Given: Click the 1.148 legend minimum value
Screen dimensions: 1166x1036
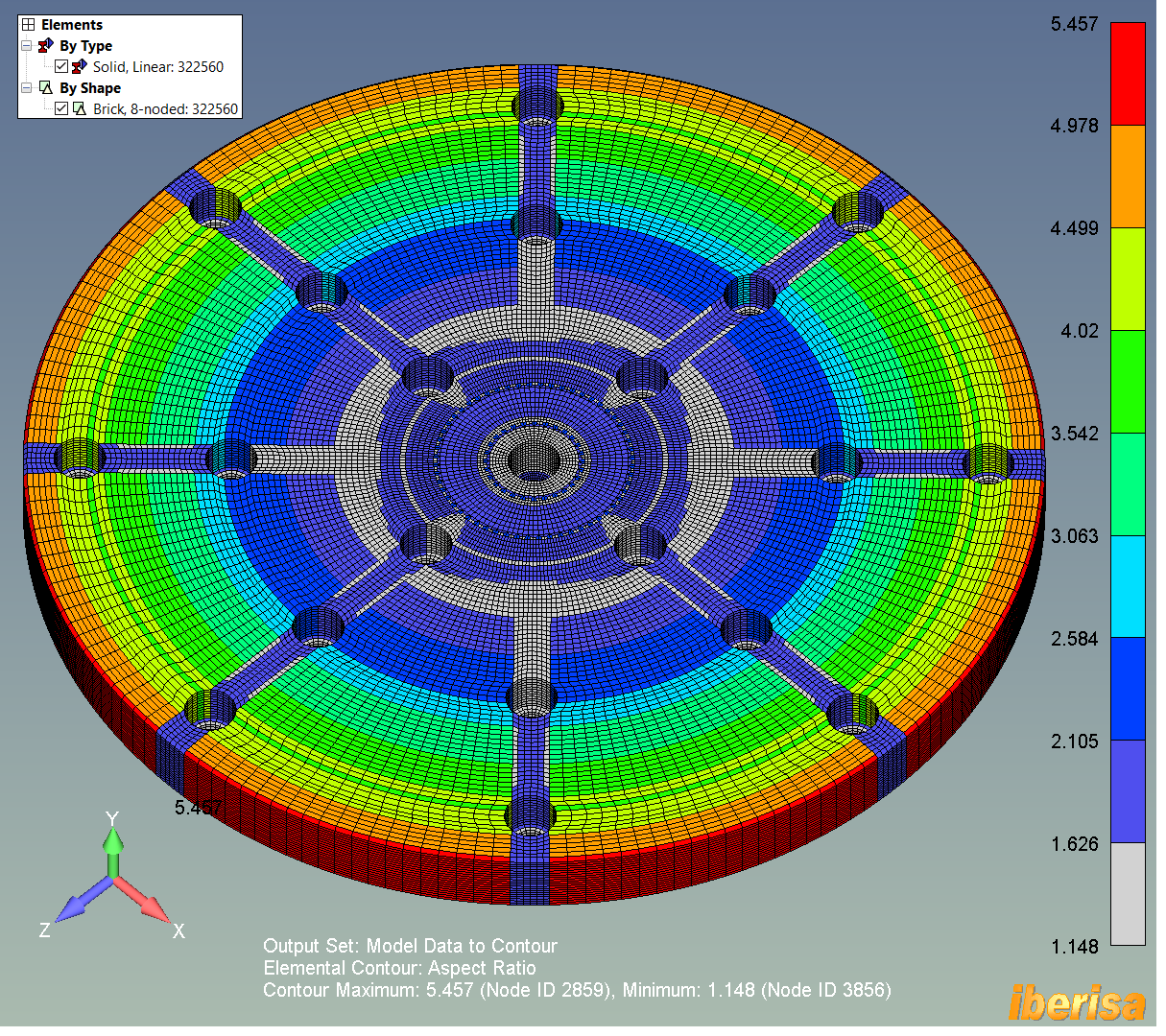Looking at the screenshot, I should 1074,947.
